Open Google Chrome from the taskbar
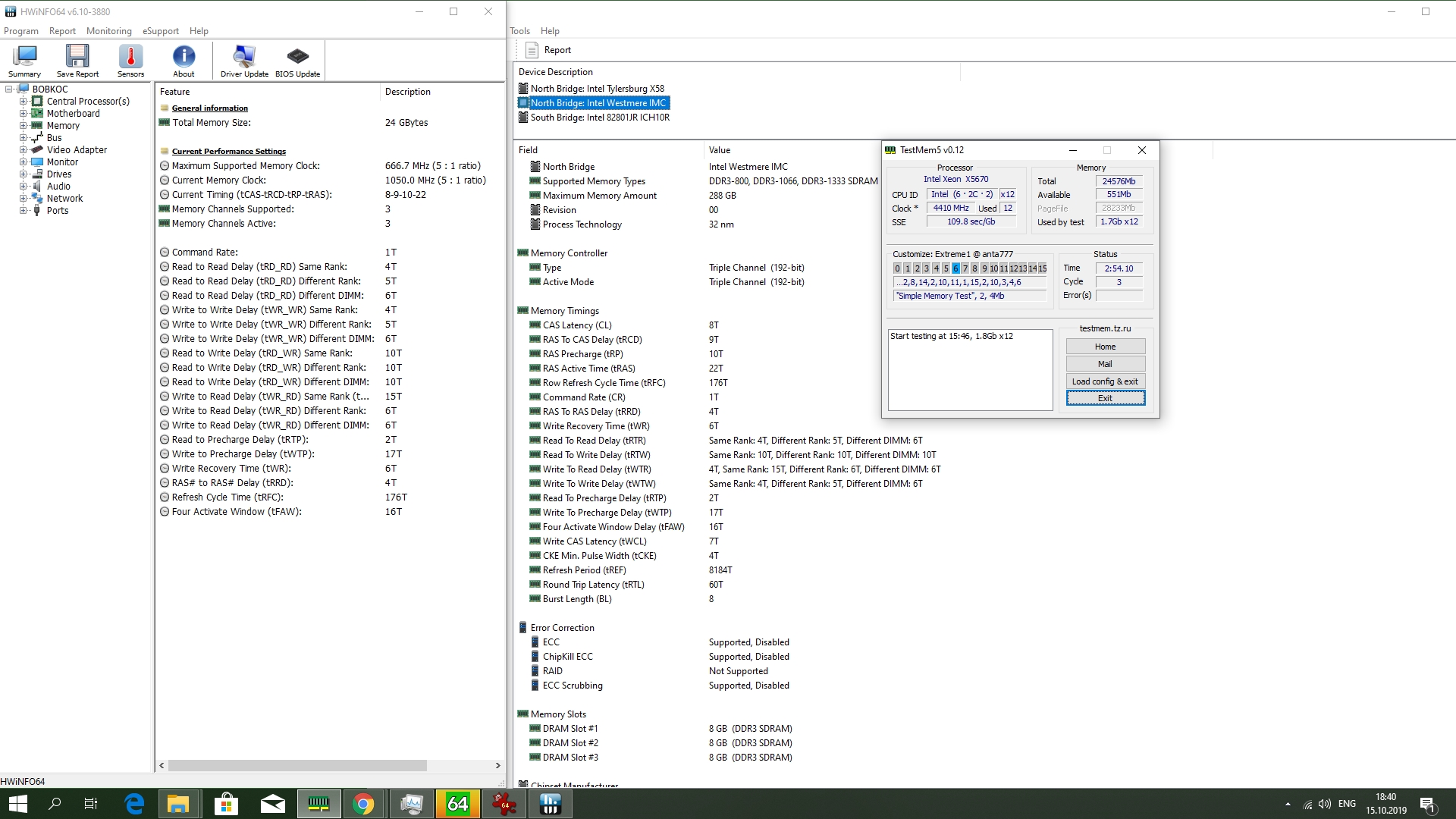1456x819 pixels. click(x=363, y=804)
